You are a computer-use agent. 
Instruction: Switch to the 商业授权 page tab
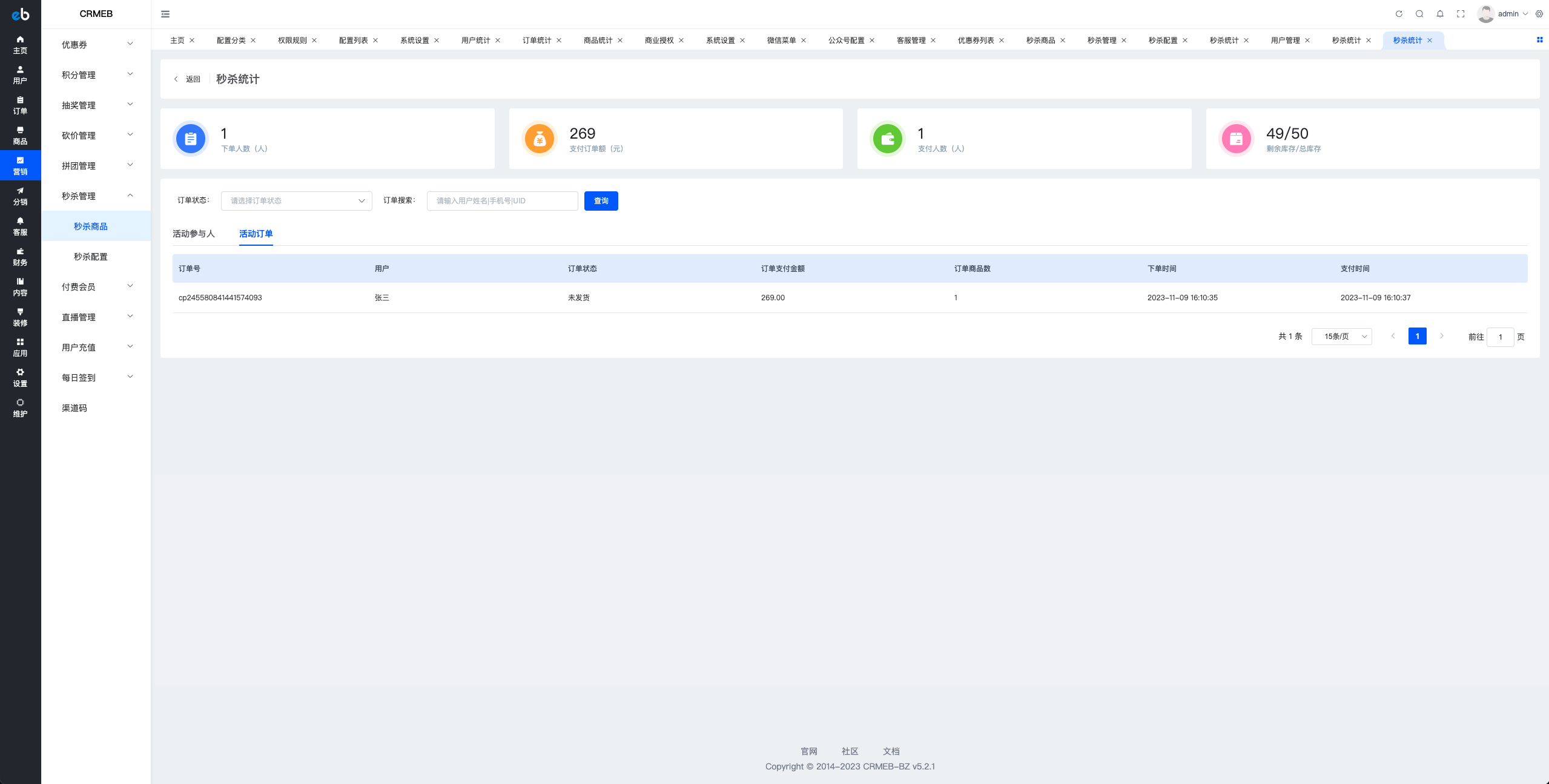(x=659, y=41)
